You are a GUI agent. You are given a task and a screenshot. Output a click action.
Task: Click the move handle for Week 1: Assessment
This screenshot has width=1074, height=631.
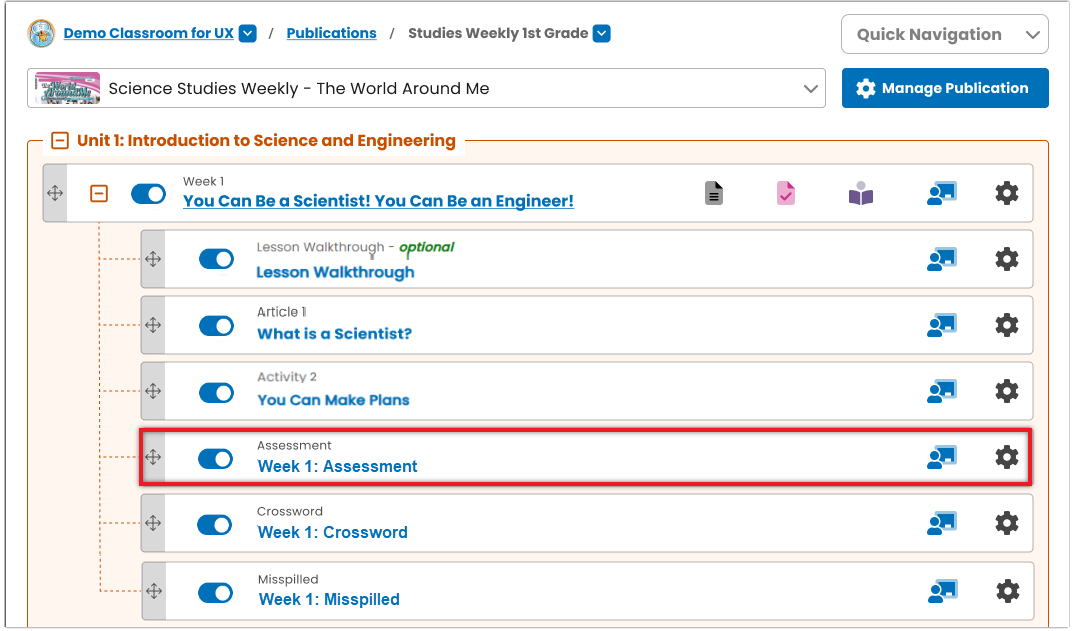coord(153,457)
